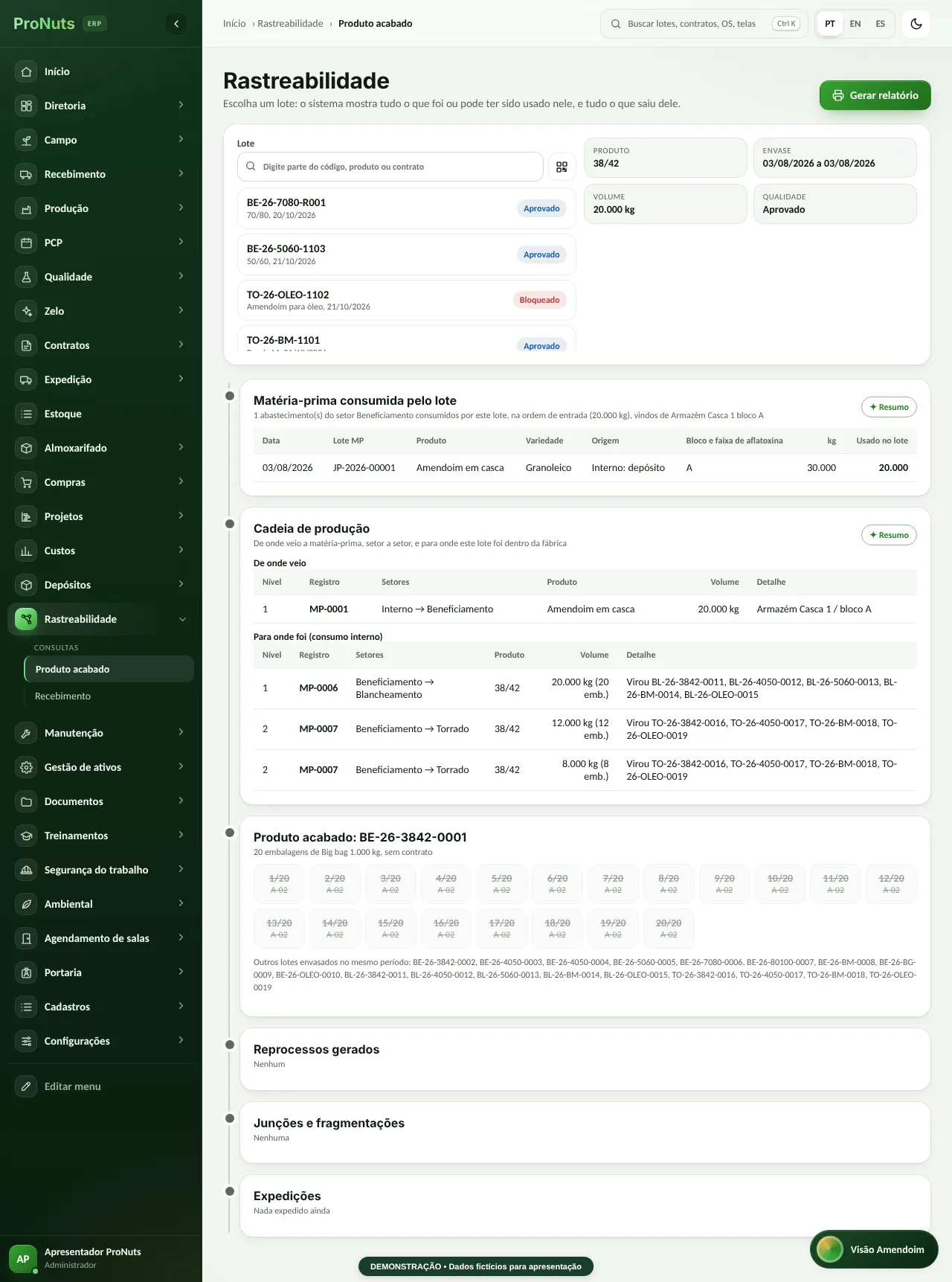The width and height of the screenshot is (952, 1282).
Task: Click the QR code scan icon beside Lote field
Action: tap(562, 167)
